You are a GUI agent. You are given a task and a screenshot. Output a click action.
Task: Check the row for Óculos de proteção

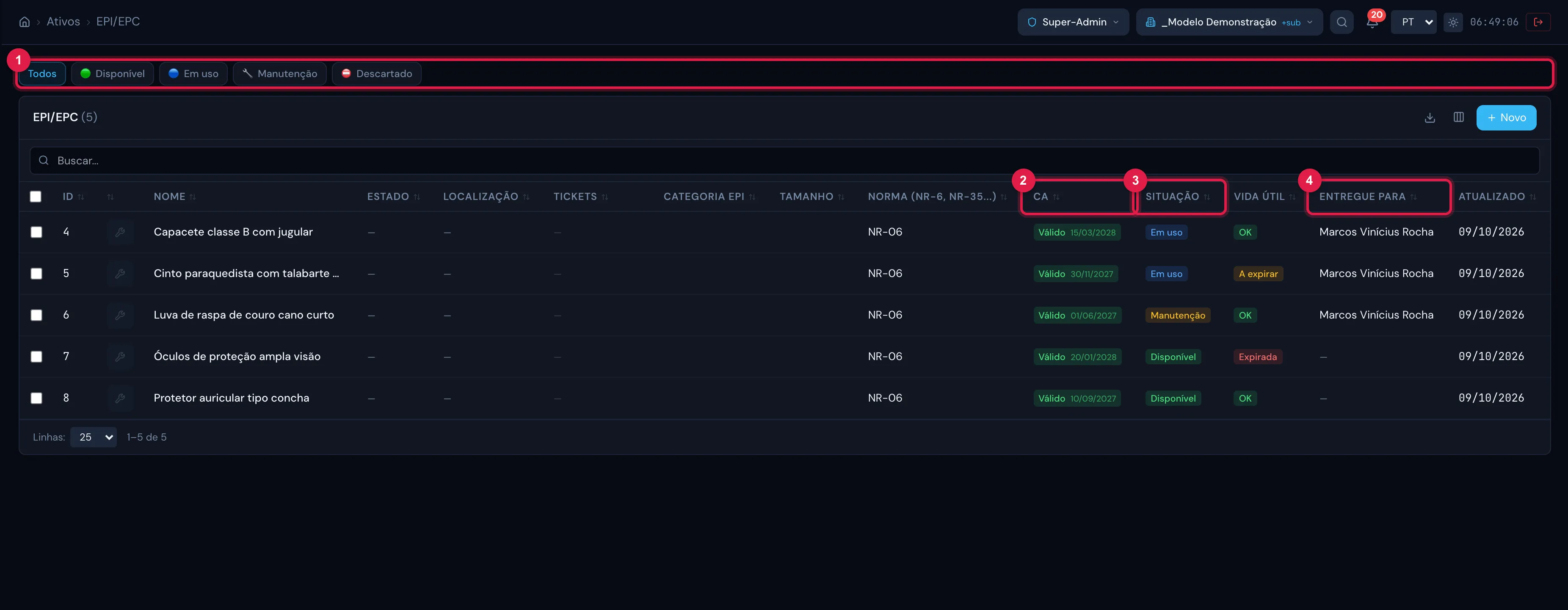click(36, 357)
